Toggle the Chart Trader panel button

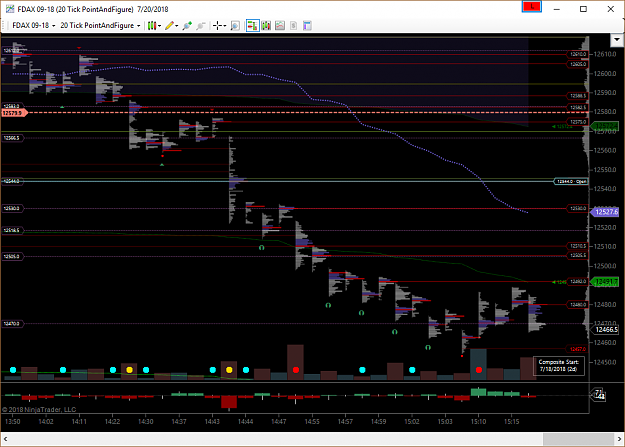click(252, 26)
